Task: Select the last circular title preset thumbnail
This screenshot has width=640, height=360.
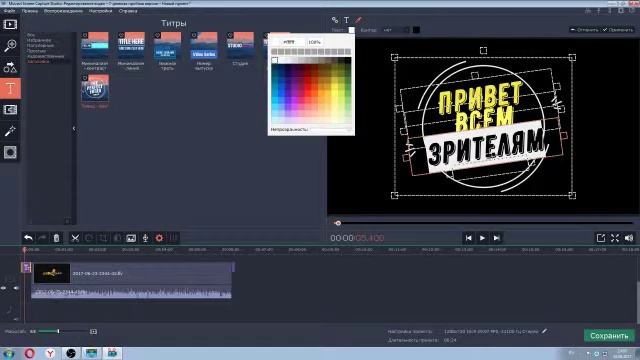Action: (95, 88)
